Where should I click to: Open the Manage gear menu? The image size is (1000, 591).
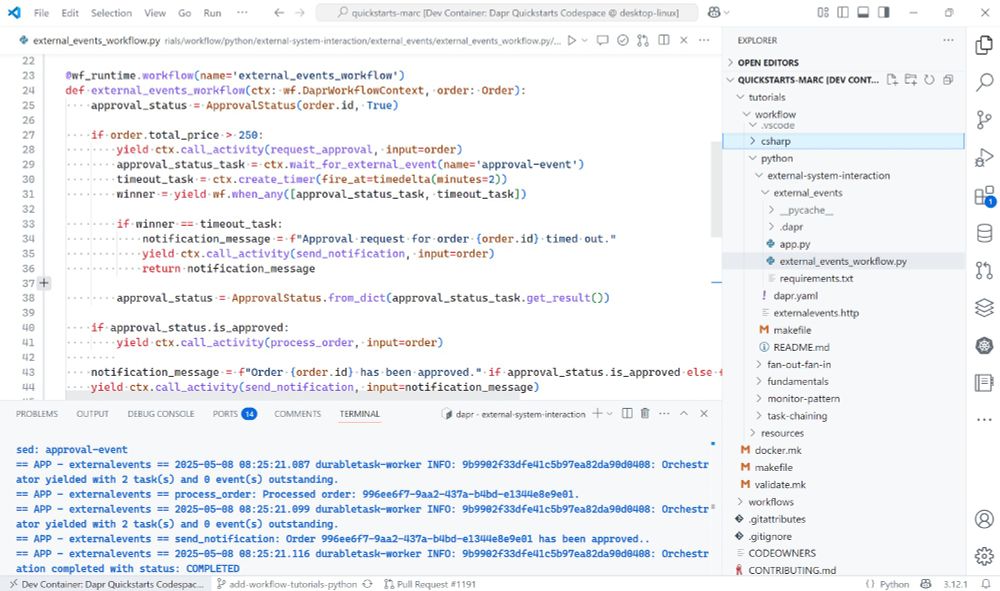[984, 556]
